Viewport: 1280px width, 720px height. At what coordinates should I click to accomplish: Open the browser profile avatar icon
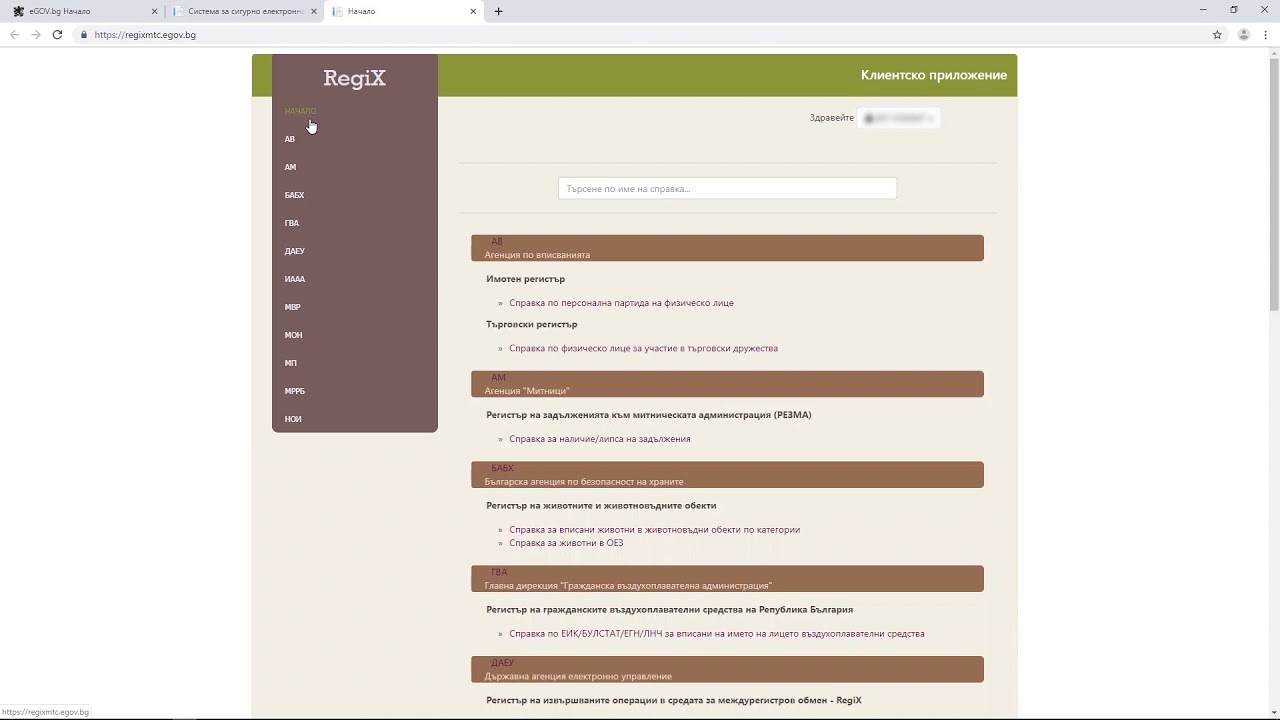pos(1244,34)
